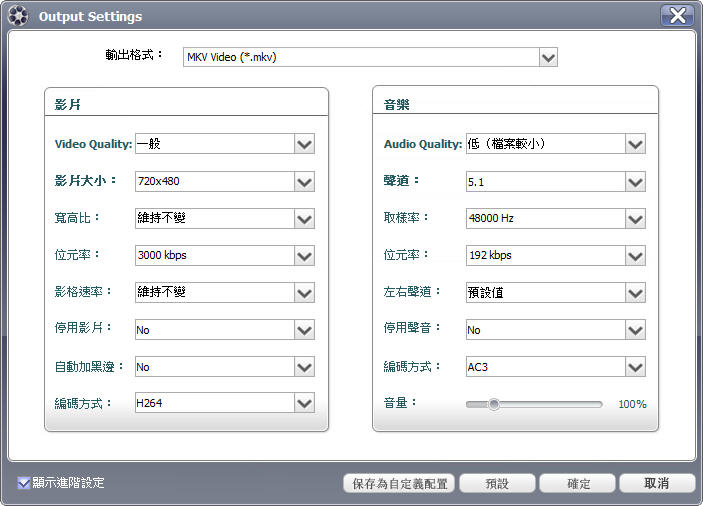Open the 停用聲音 dropdown

click(555, 330)
